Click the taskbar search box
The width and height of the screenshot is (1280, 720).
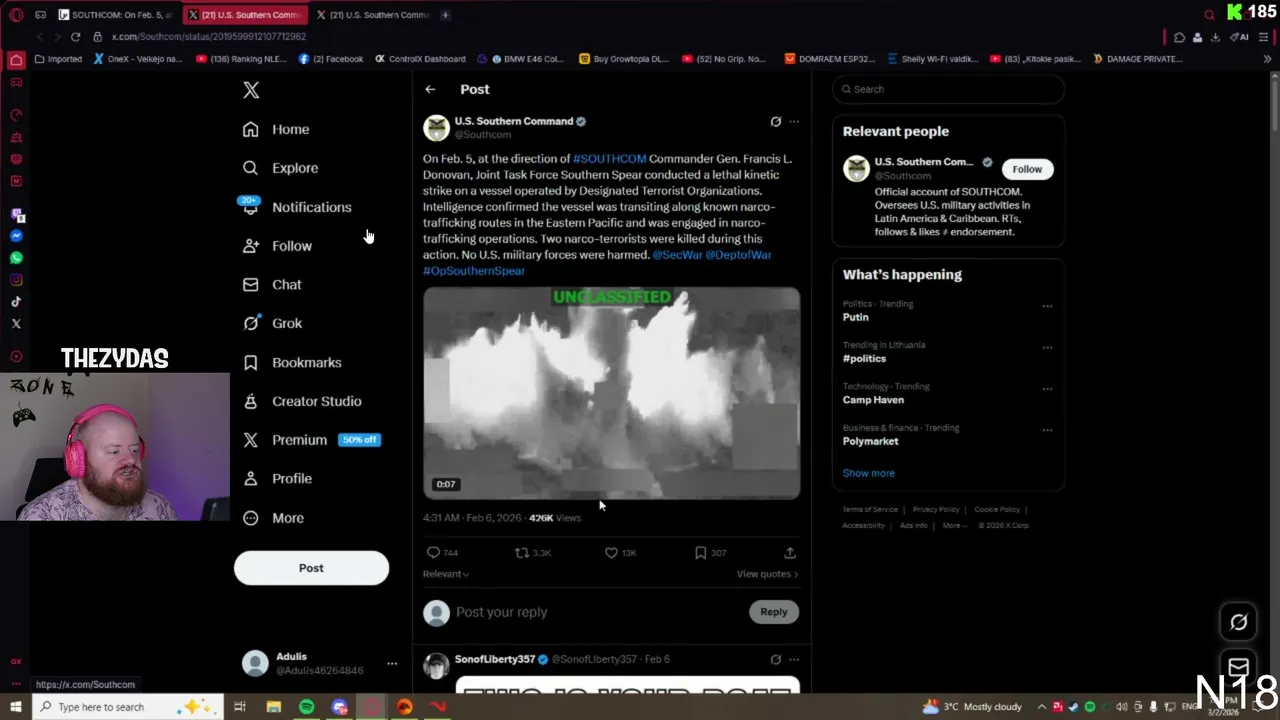(x=128, y=707)
